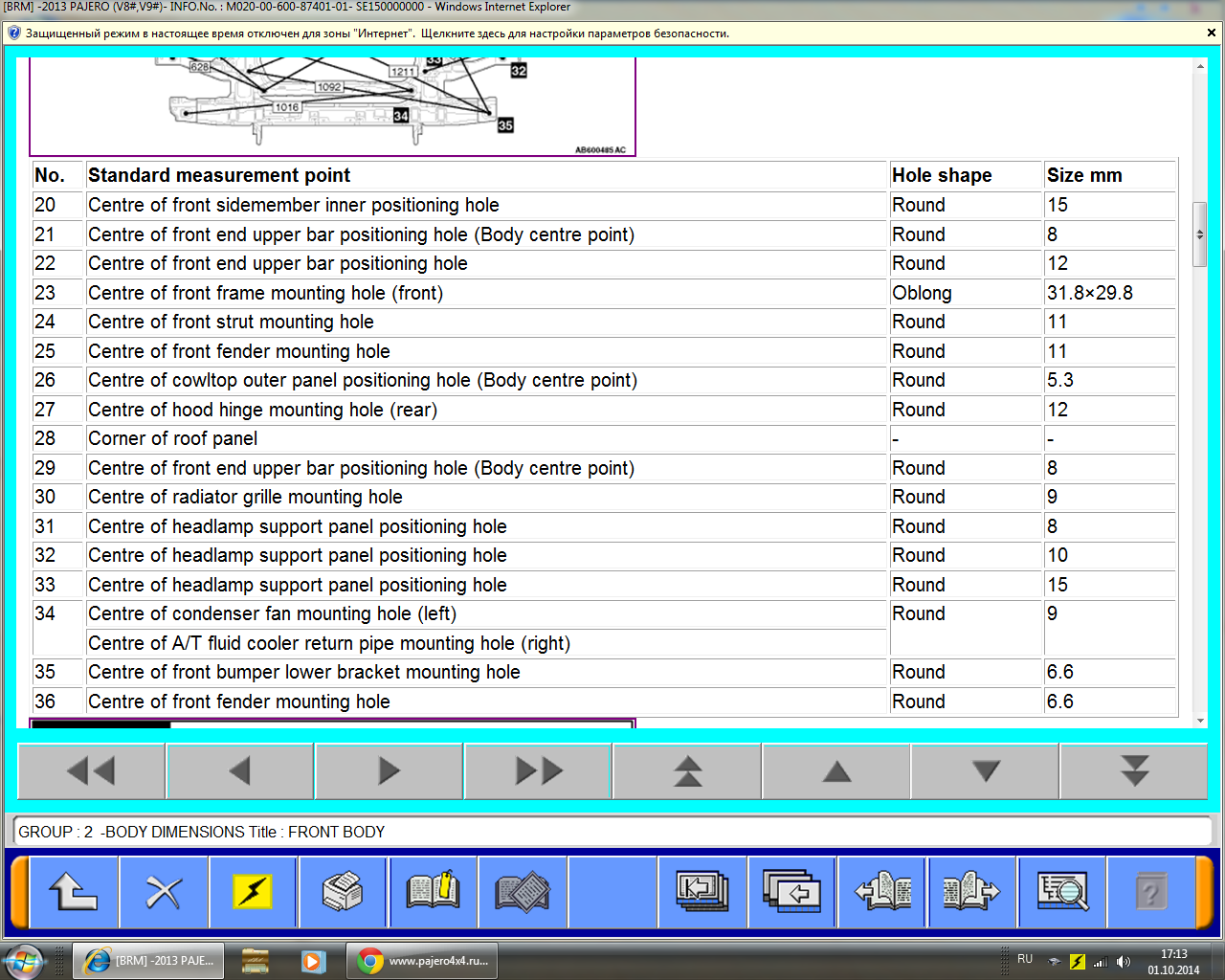The image size is (1225, 980).
Task: Print the page with the printer icon
Action: click(x=343, y=892)
